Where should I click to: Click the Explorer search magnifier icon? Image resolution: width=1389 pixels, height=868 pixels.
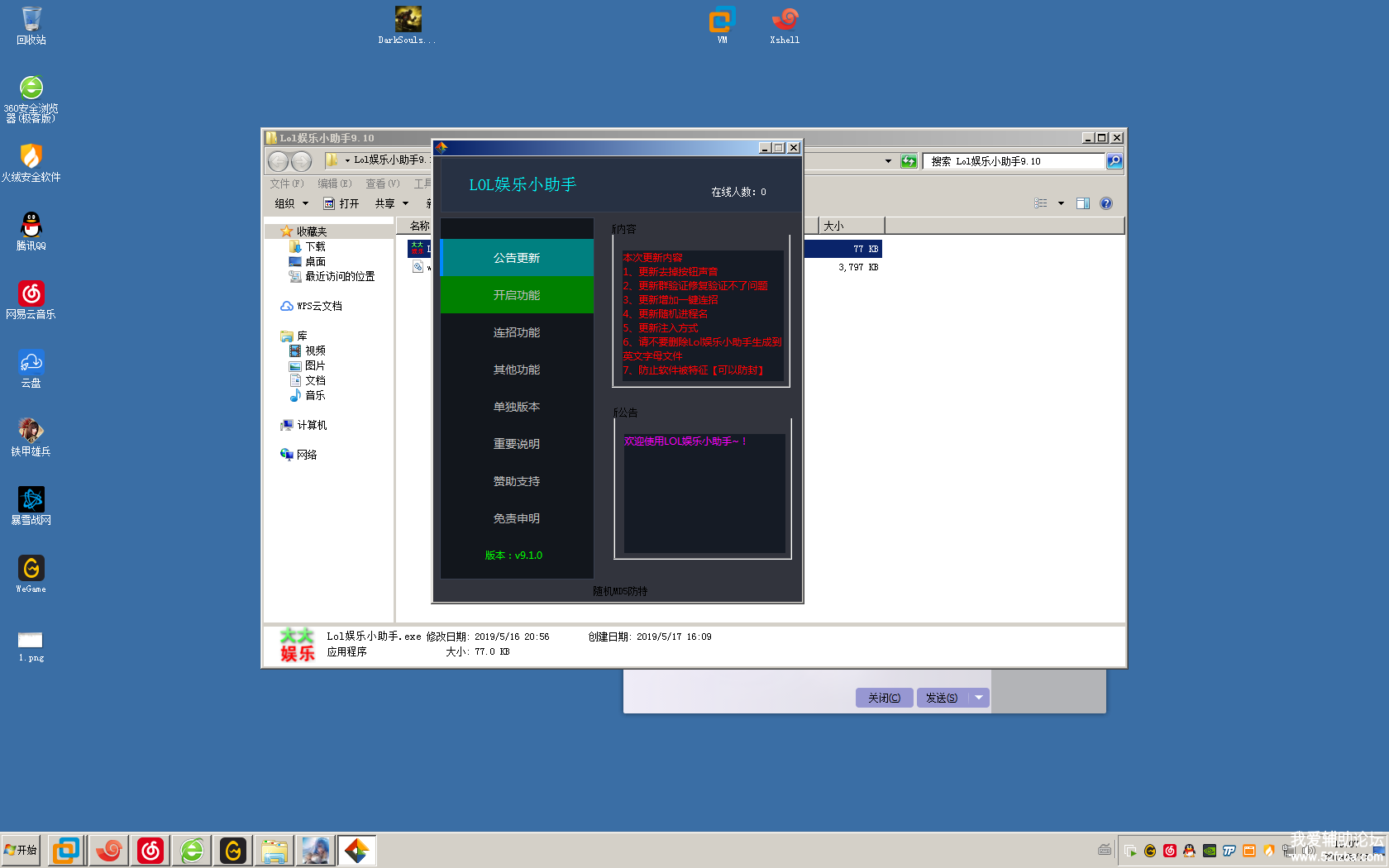point(1115,161)
